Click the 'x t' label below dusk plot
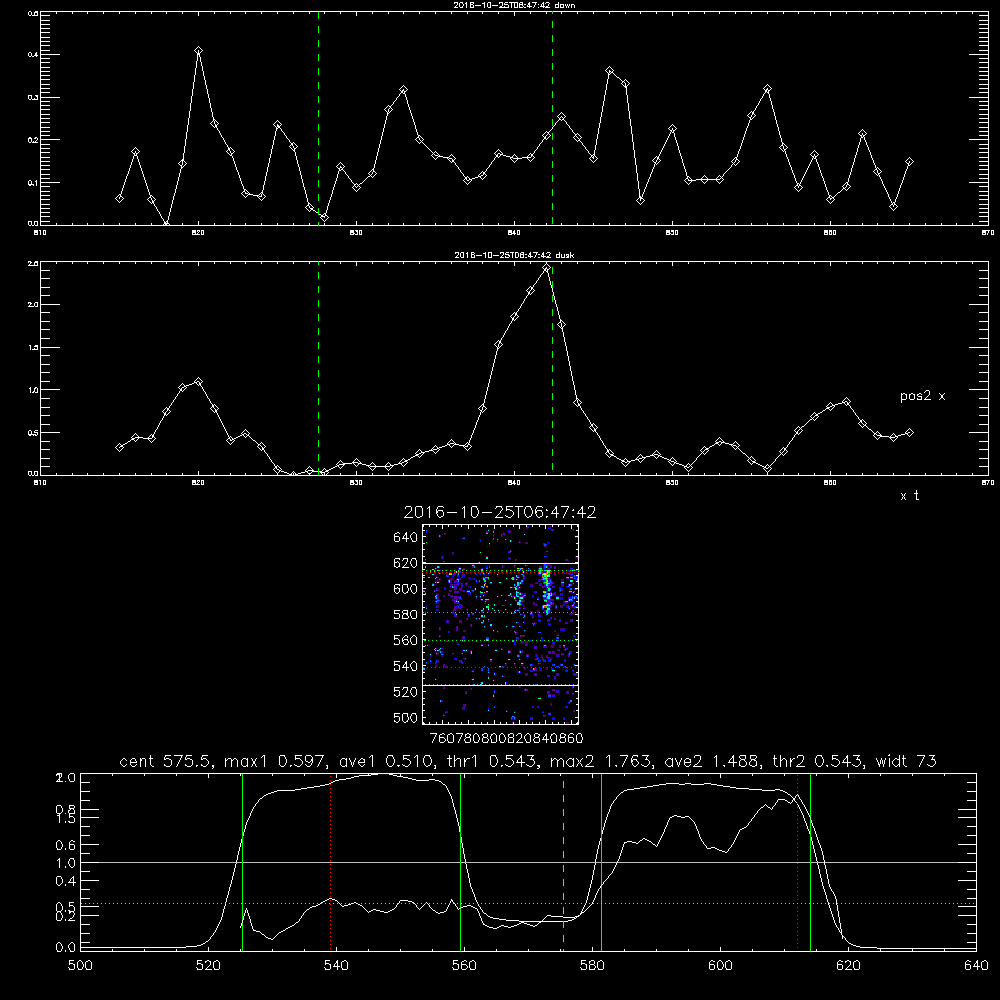 pyautogui.click(x=909, y=496)
